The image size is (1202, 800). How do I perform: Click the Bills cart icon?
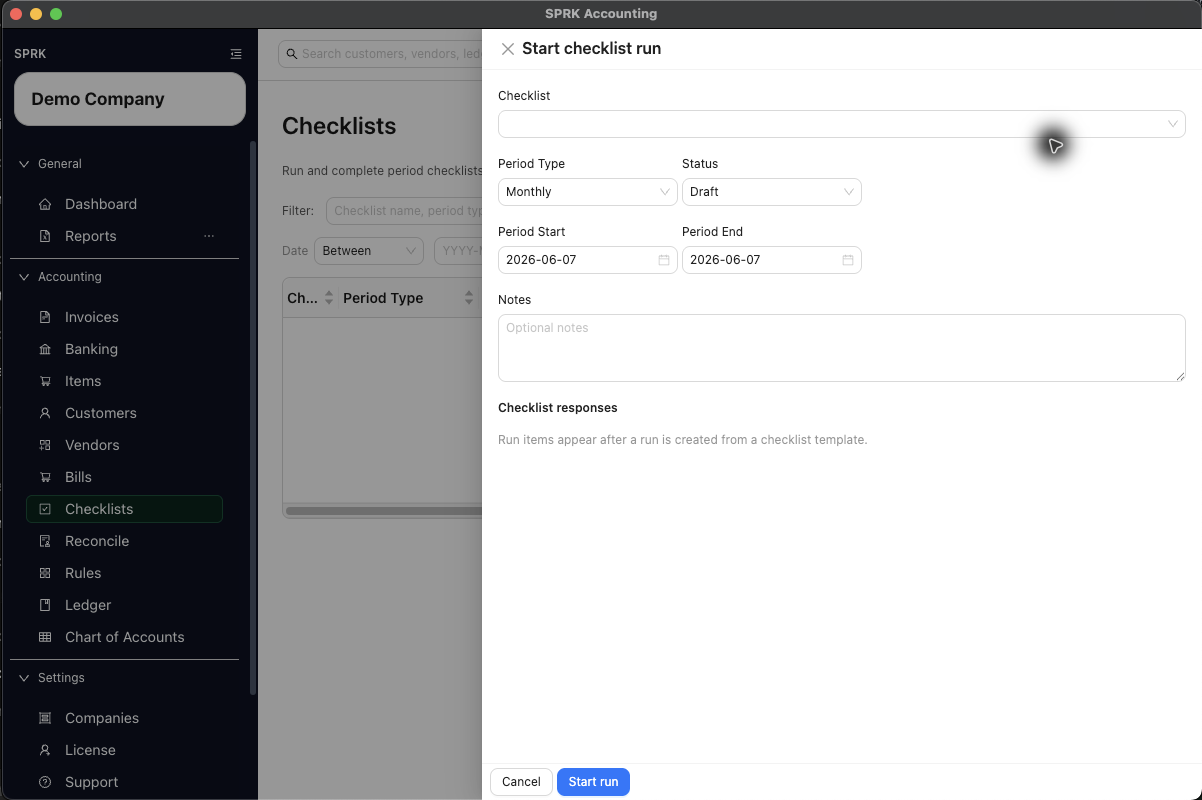coord(45,477)
